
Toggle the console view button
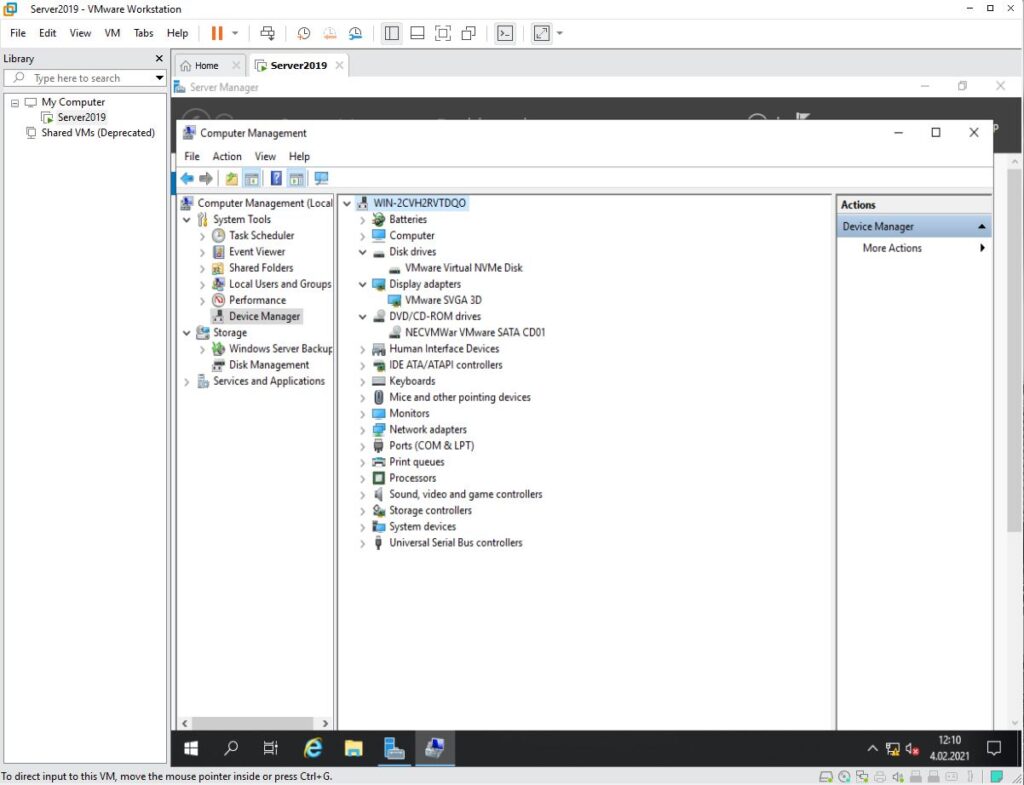(x=505, y=33)
